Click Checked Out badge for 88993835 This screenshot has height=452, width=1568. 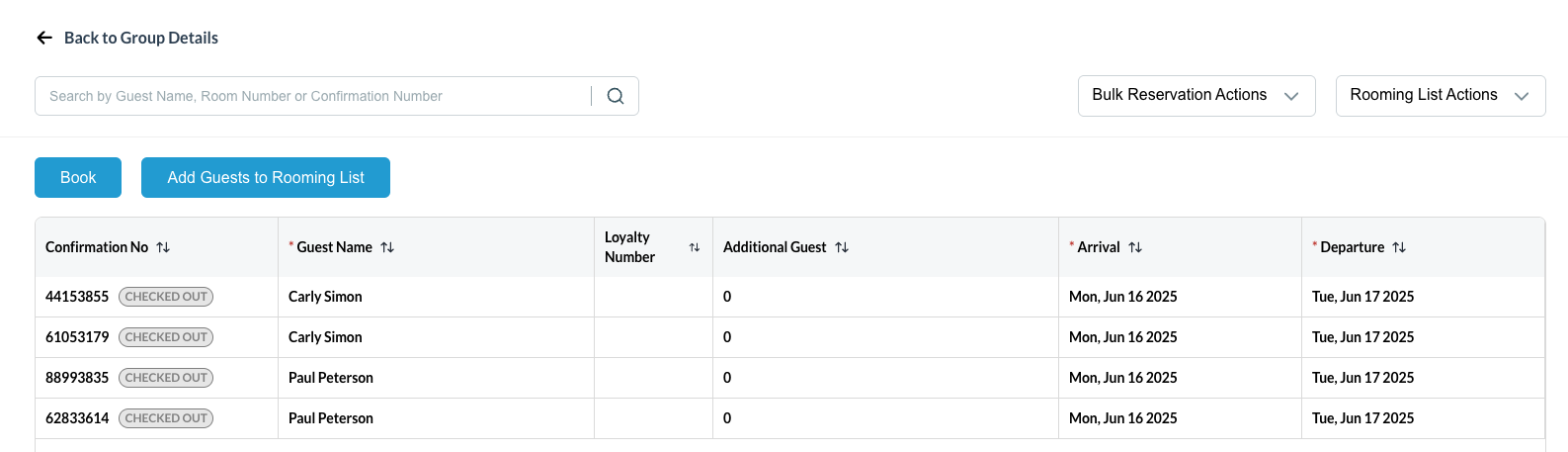(x=166, y=378)
